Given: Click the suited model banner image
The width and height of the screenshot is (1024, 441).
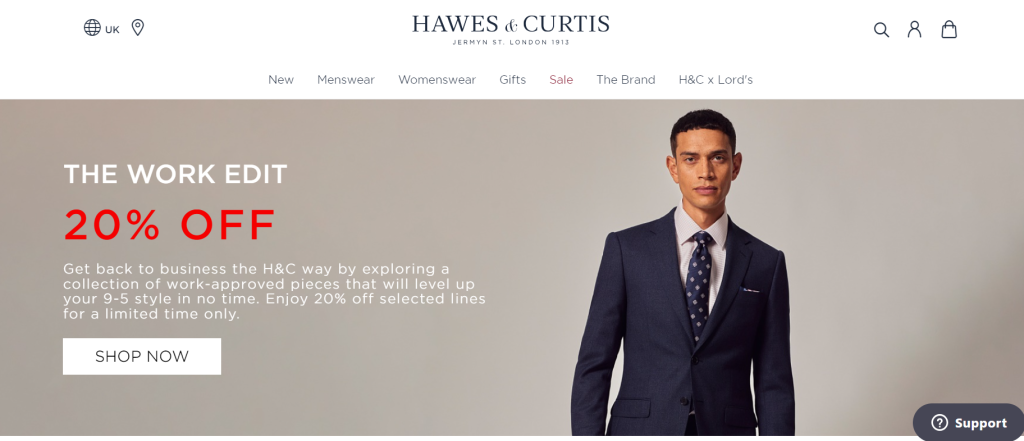Looking at the screenshot, I should point(683,272).
